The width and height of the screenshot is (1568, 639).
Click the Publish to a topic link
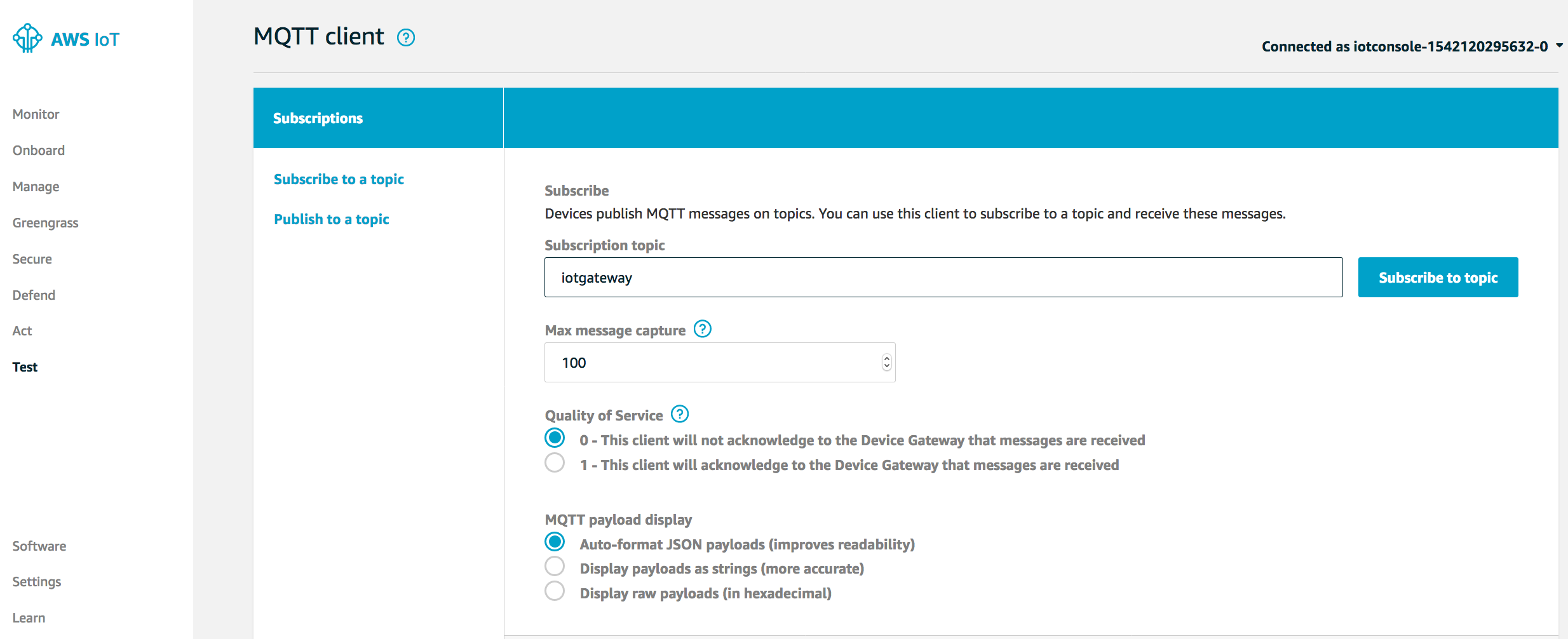pyautogui.click(x=332, y=220)
